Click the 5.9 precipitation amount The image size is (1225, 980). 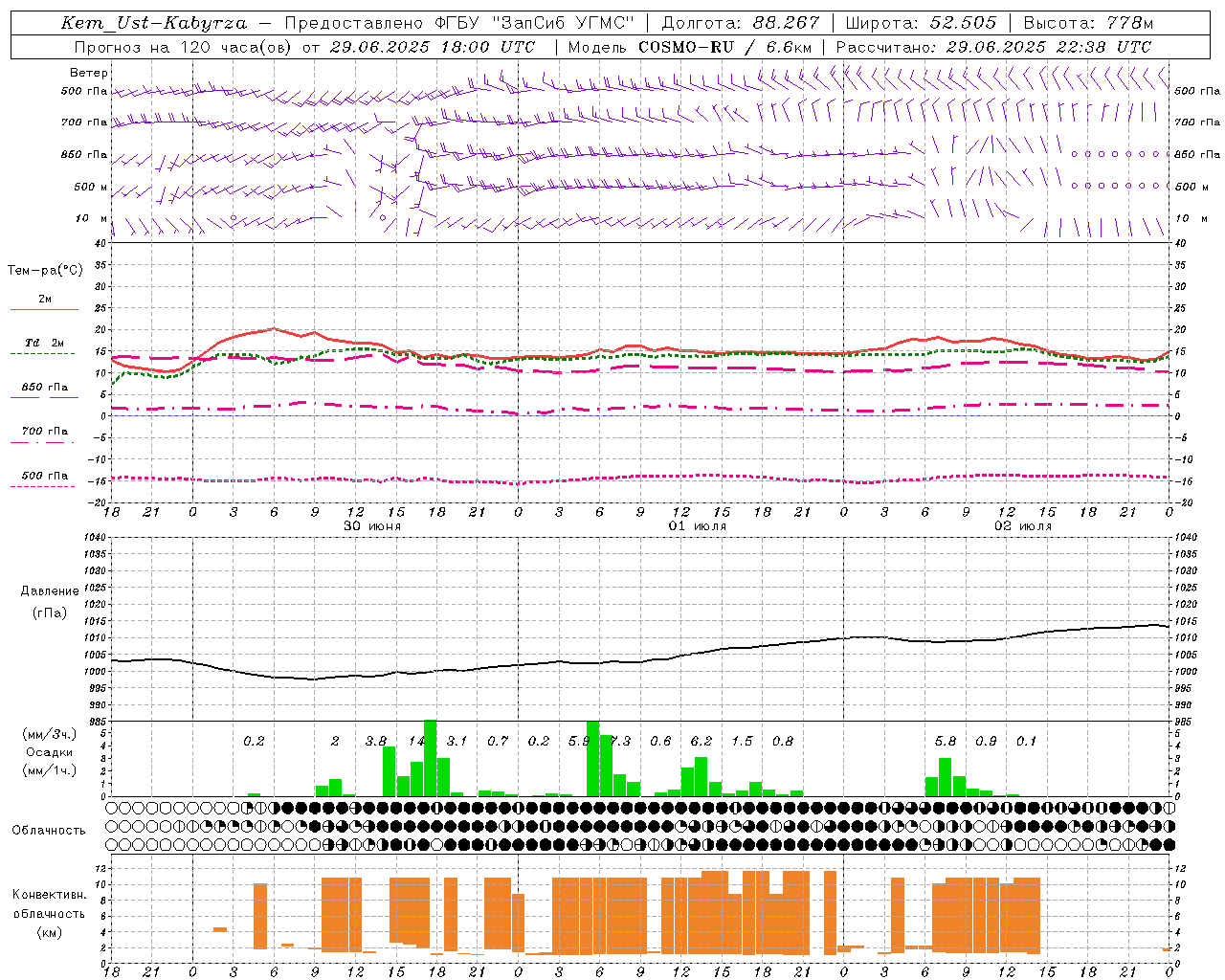tap(578, 742)
